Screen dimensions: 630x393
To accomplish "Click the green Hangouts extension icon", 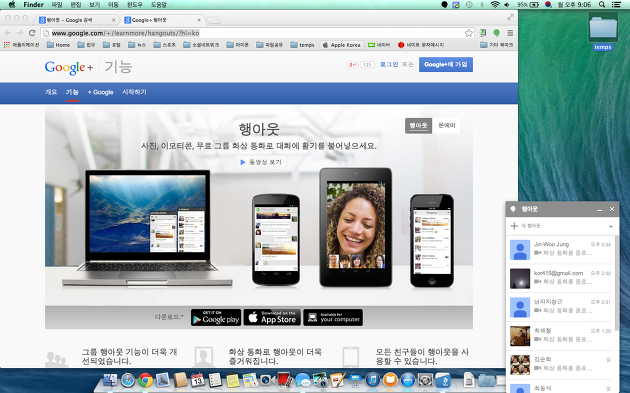I will [497, 33].
